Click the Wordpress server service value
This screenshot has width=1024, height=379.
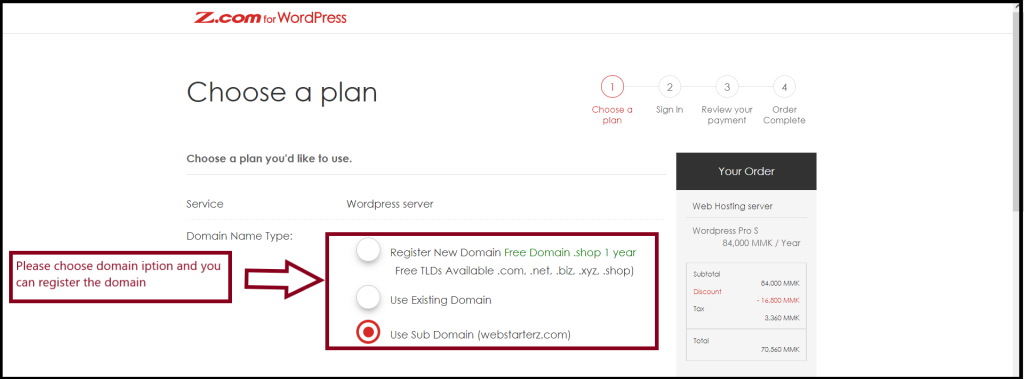pyautogui.click(x=390, y=204)
